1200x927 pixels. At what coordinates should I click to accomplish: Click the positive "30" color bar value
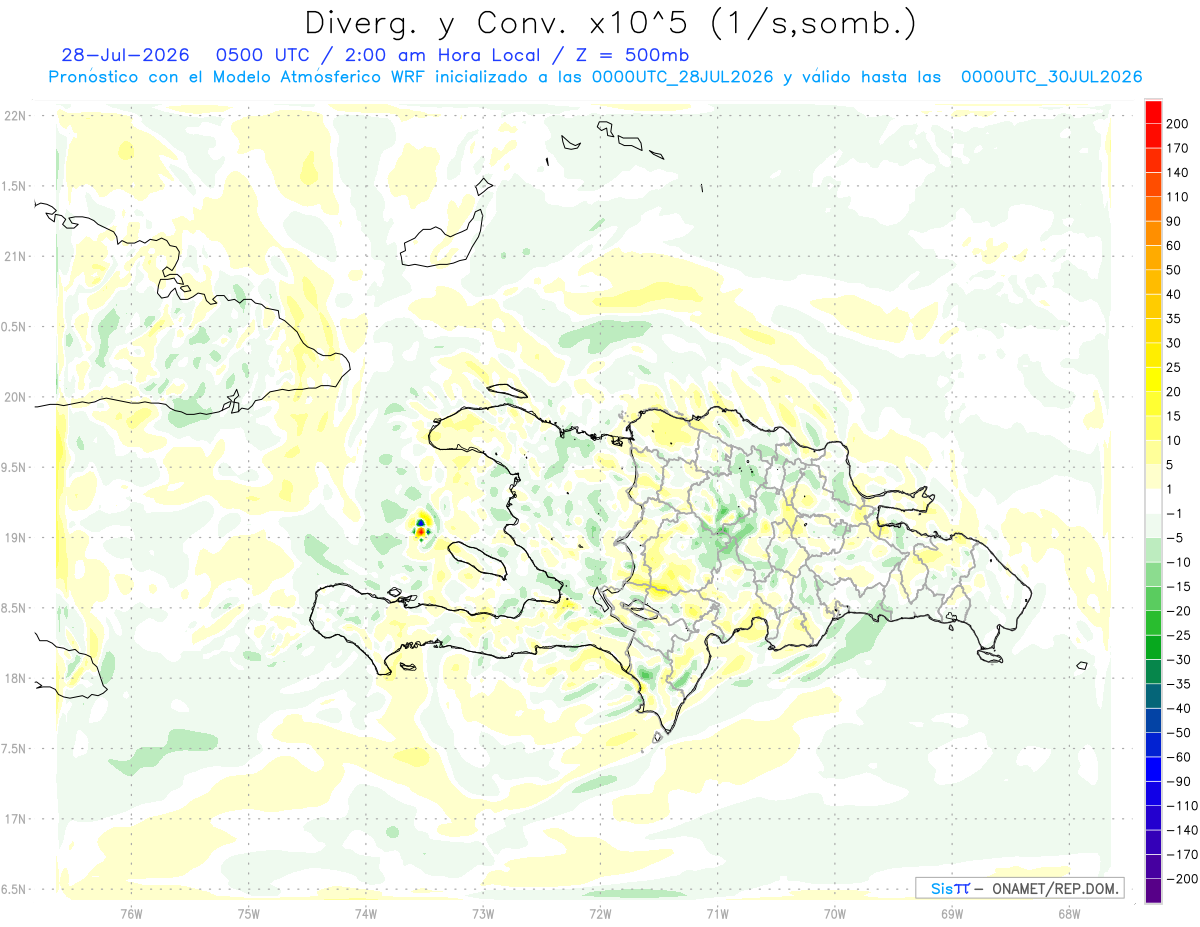tap(1174, 343)
